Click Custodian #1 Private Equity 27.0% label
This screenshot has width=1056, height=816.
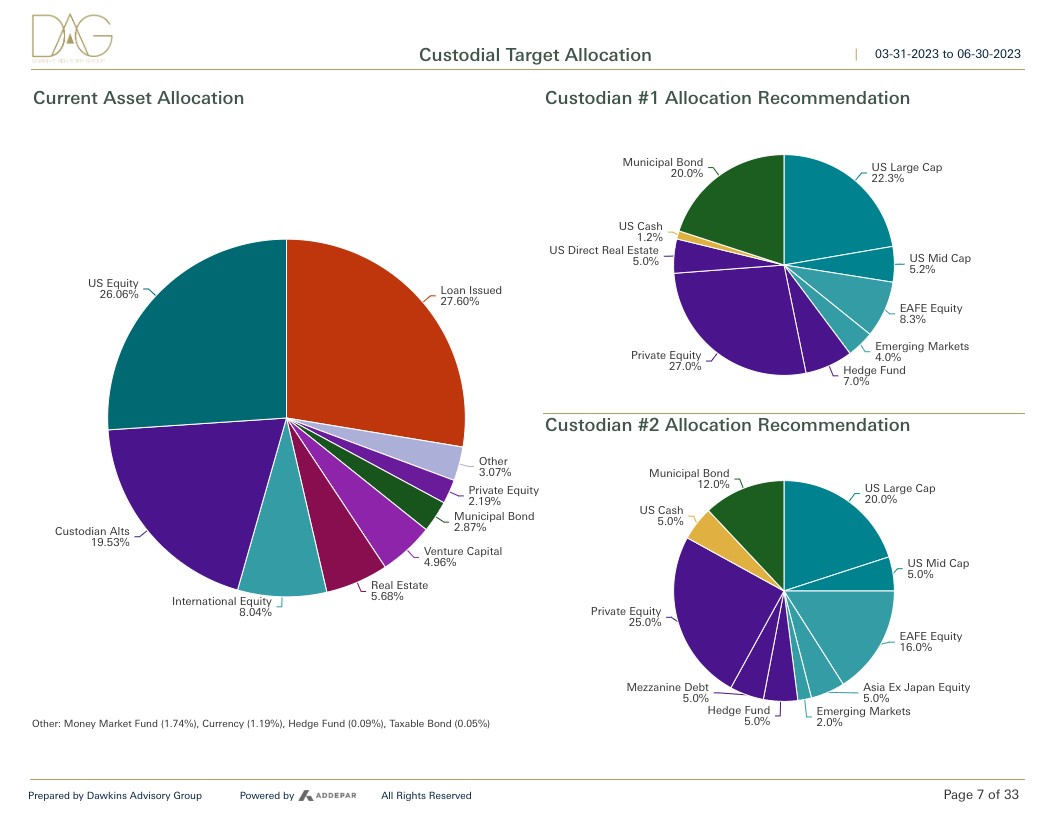[x=666, y=360]
